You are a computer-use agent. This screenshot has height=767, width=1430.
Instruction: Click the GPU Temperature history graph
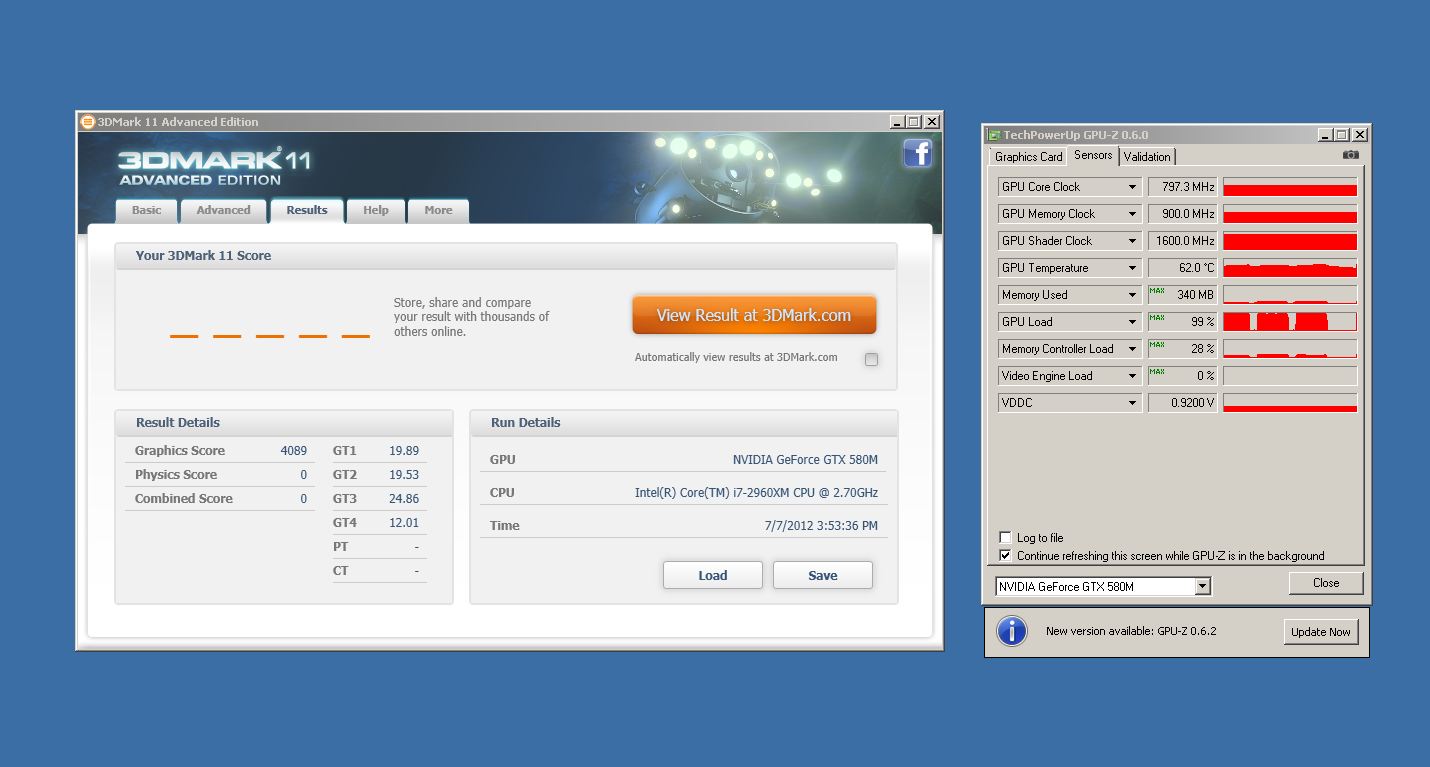point(1290,268)
